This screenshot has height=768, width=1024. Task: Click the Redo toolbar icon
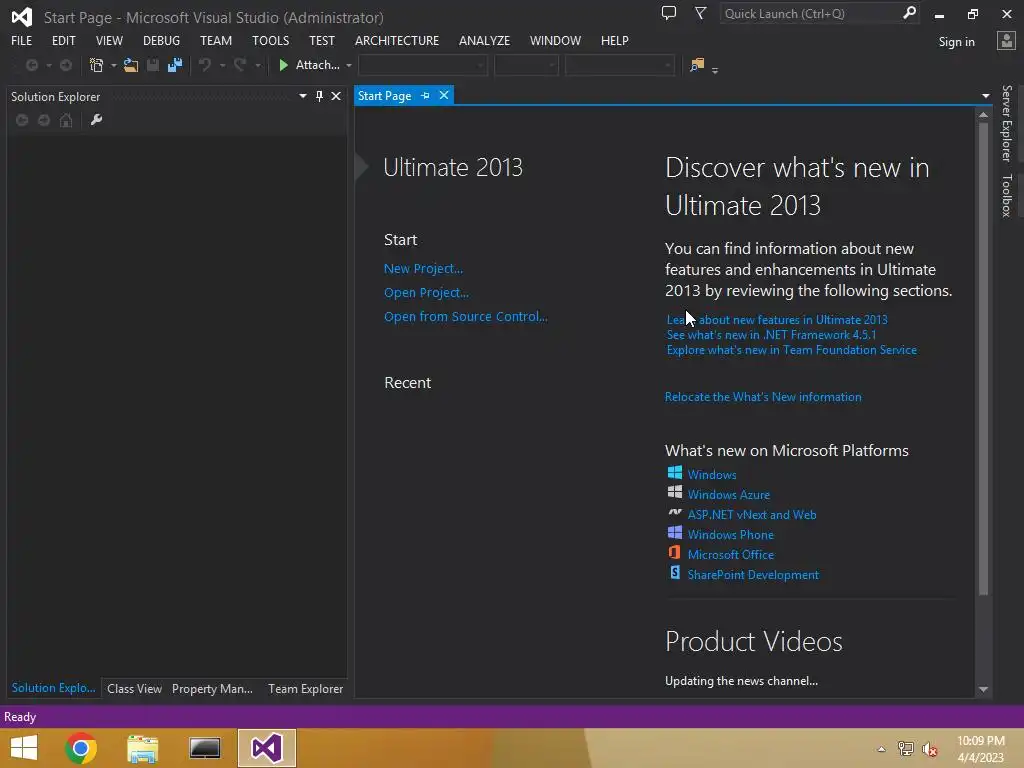[x=240, y=65]
